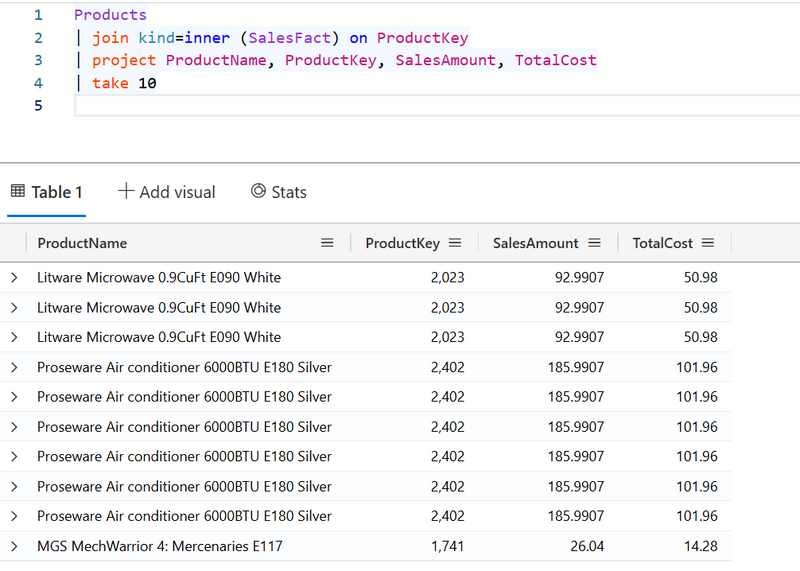Sort by the SalesAmount column header
The height and width of the screenshot is (571, 800).
point(536,243)
